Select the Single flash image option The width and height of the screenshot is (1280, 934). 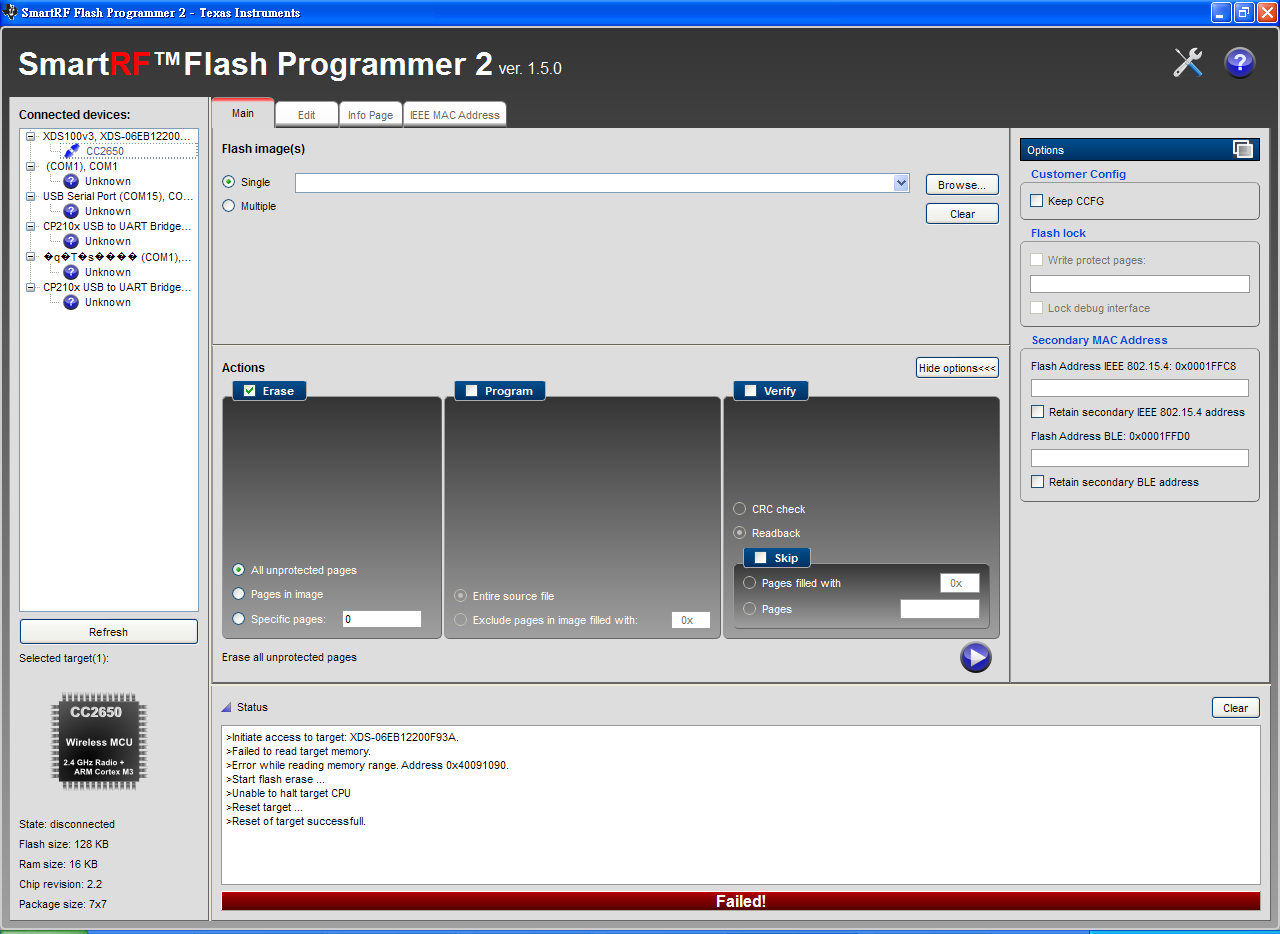(229, 182)
